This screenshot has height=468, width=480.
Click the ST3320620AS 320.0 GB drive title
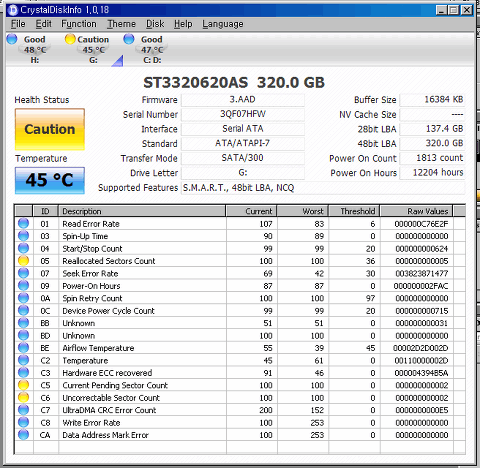pyautogui.click(x=234, y=82)
